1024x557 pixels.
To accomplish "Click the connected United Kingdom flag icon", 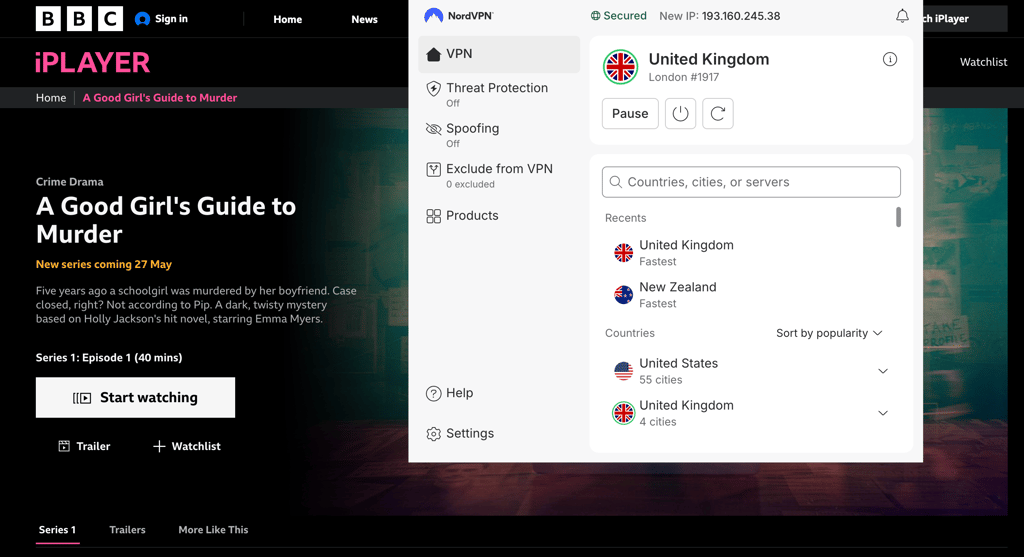I will [x=620, y=67].
